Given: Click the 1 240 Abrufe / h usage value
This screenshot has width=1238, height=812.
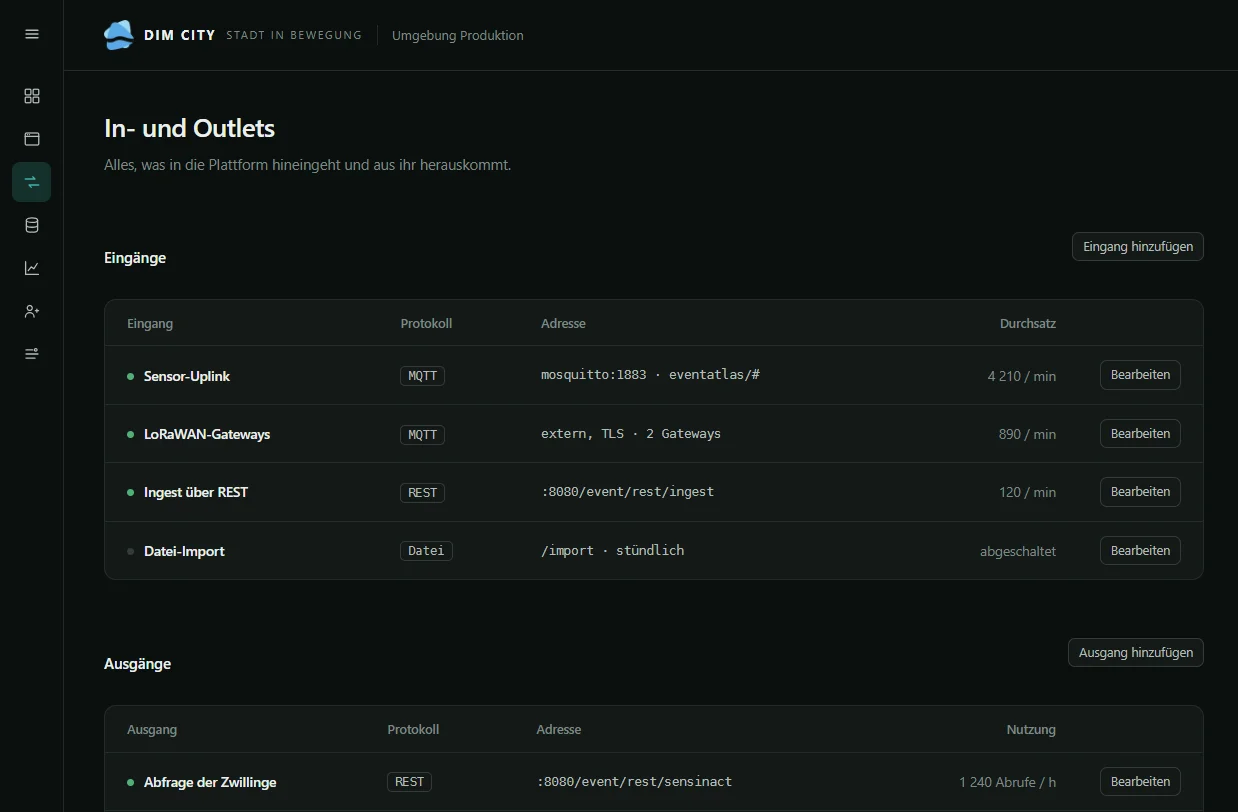Looking at the screenshot, I should [1008, 782].
